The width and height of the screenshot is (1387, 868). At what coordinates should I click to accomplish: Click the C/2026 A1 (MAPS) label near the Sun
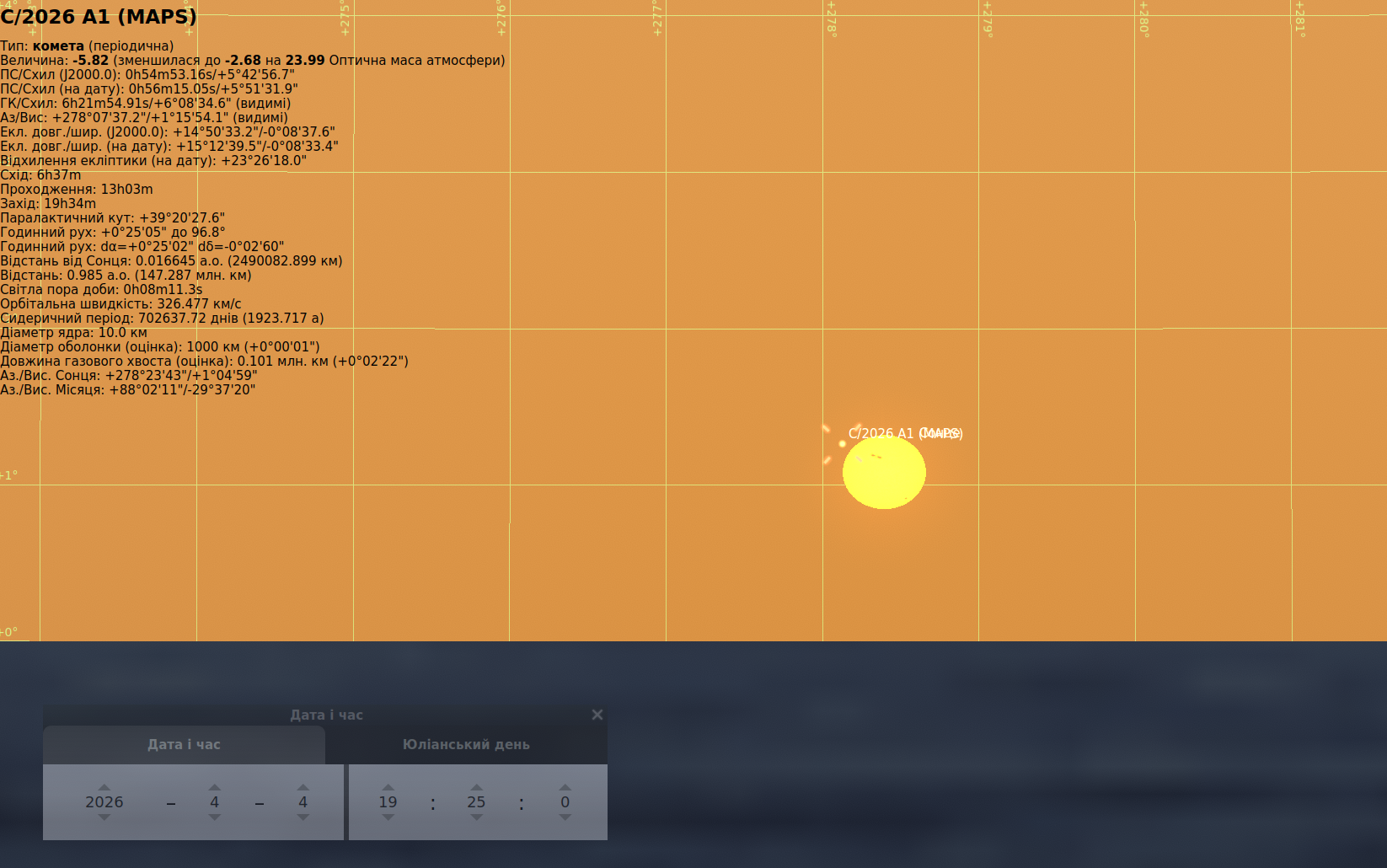905,433
